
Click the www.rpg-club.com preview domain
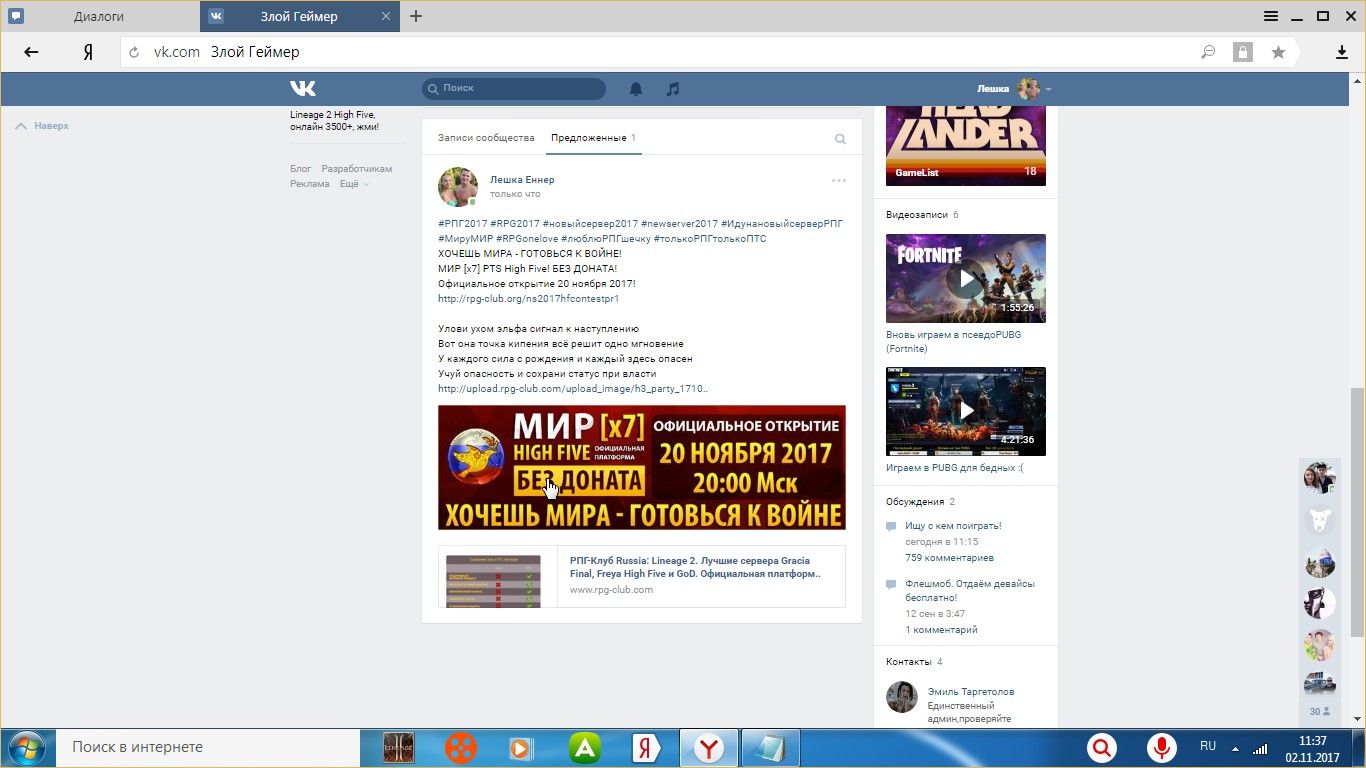(611, 590)
